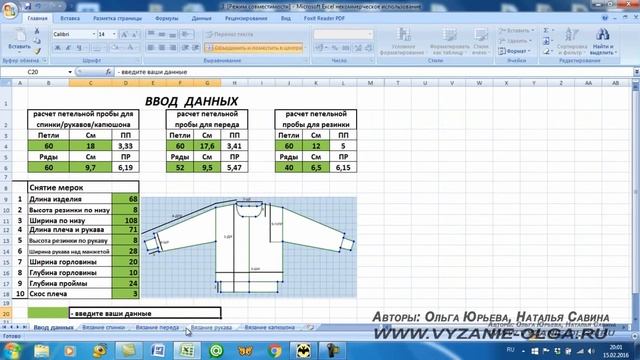640x360 pixels.
Task: Open Форматировать как таблицу gallery
Action: (448, 41)
